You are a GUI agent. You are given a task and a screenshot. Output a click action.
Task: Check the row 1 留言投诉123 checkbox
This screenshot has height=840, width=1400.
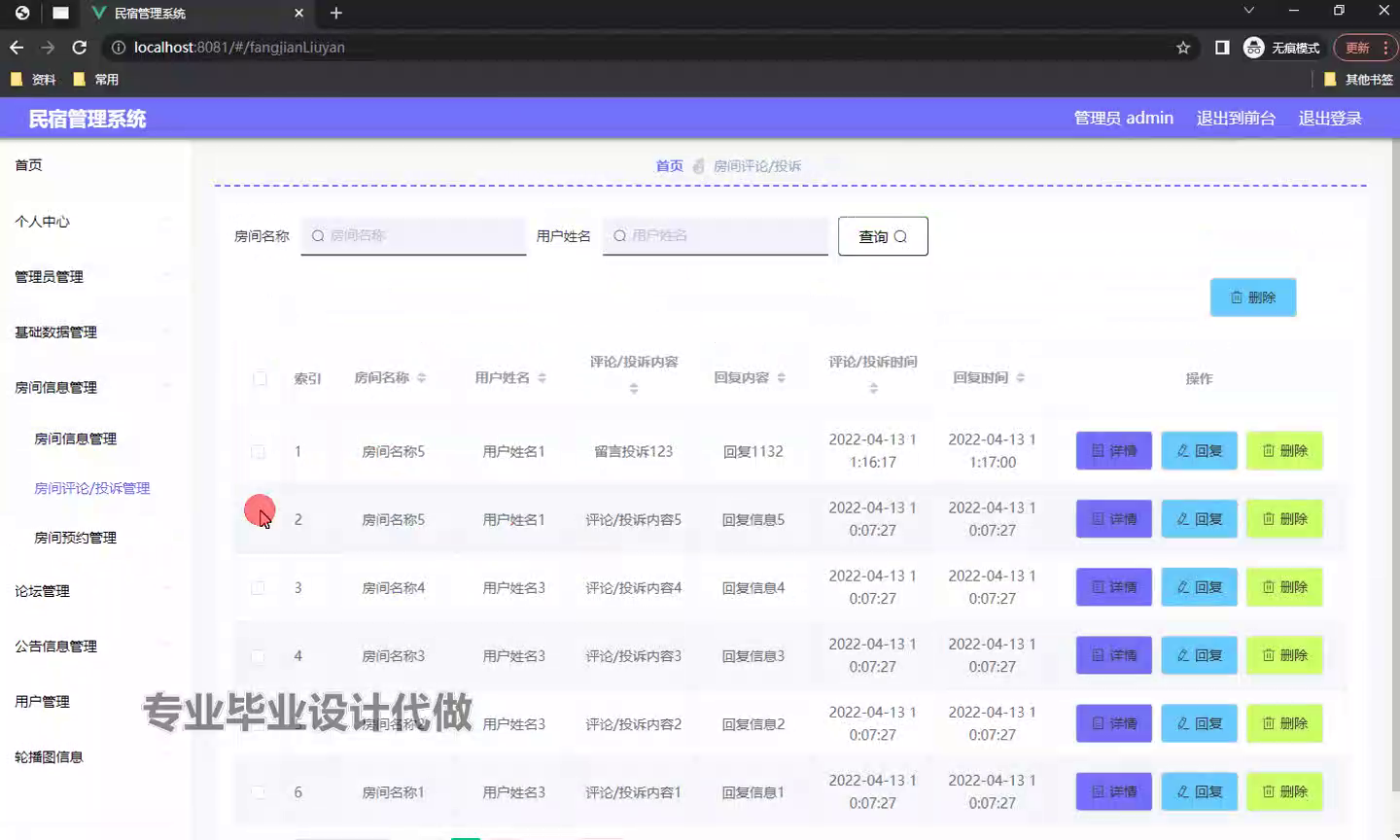pos(258,451)
